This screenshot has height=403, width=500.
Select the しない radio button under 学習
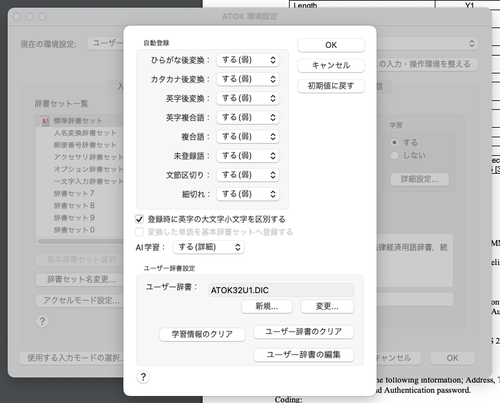(x=395, y=155)
